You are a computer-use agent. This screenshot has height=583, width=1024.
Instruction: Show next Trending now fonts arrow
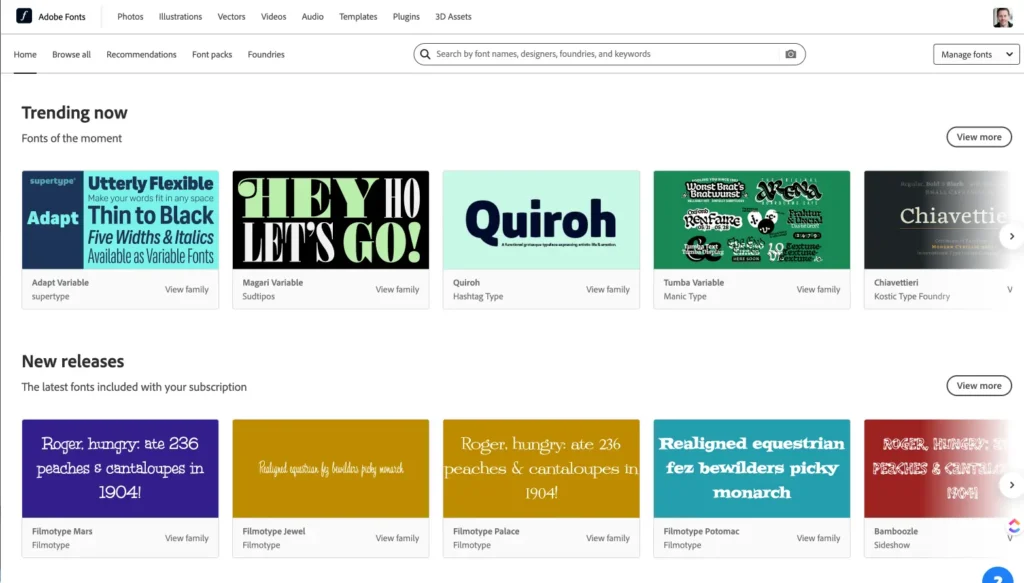[1012, 236]
